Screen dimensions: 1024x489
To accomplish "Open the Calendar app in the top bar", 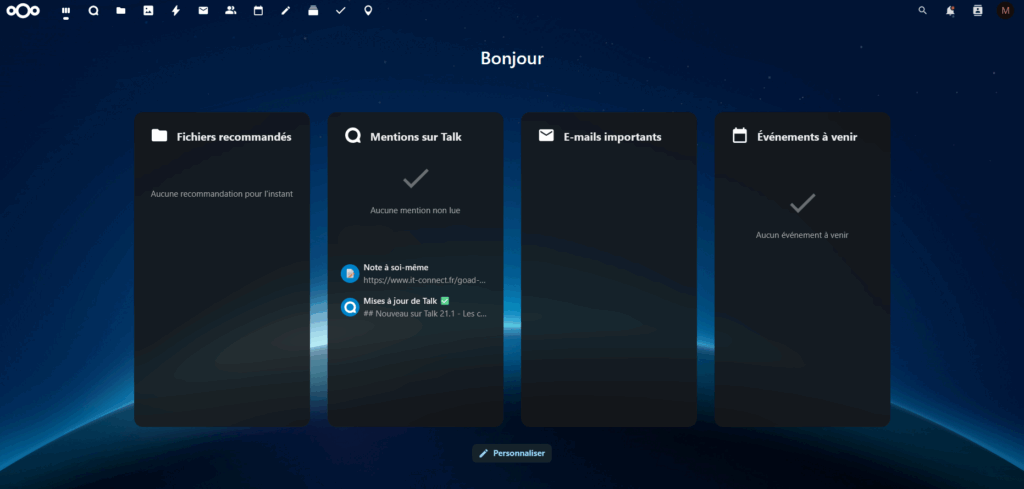I will coord(258,11).
